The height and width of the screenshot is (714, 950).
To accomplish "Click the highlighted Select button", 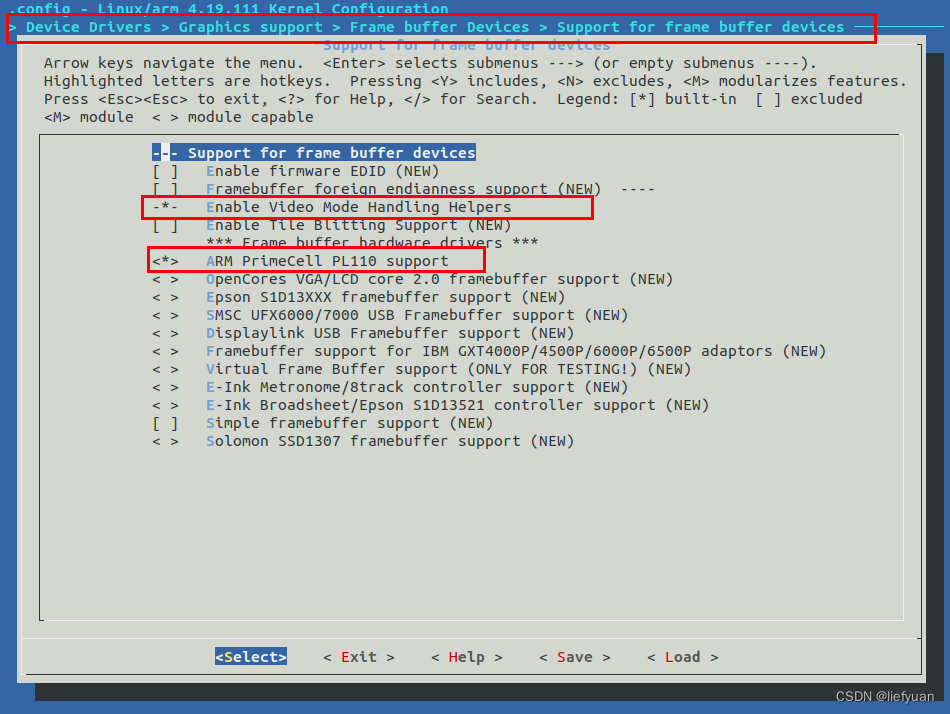I will (251, 657).
